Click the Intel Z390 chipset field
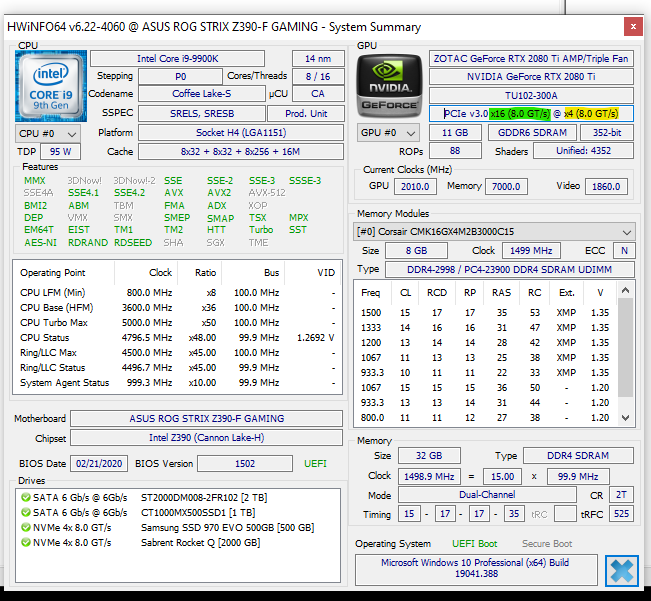Viewport: 651px width, 601px height. point(206,438)
